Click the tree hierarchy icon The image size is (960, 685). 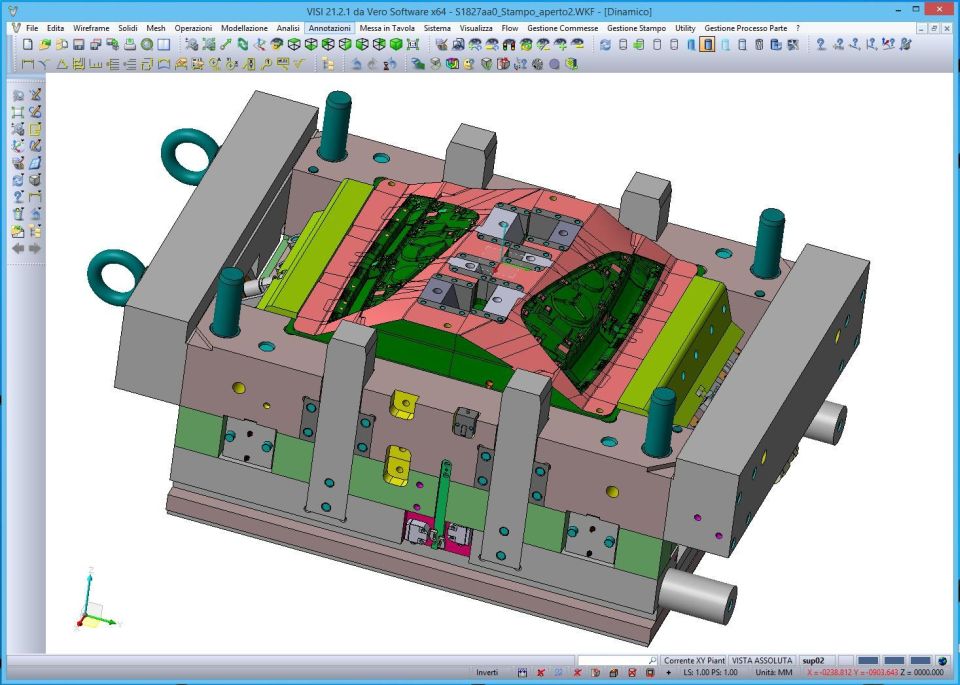(328, 64)
